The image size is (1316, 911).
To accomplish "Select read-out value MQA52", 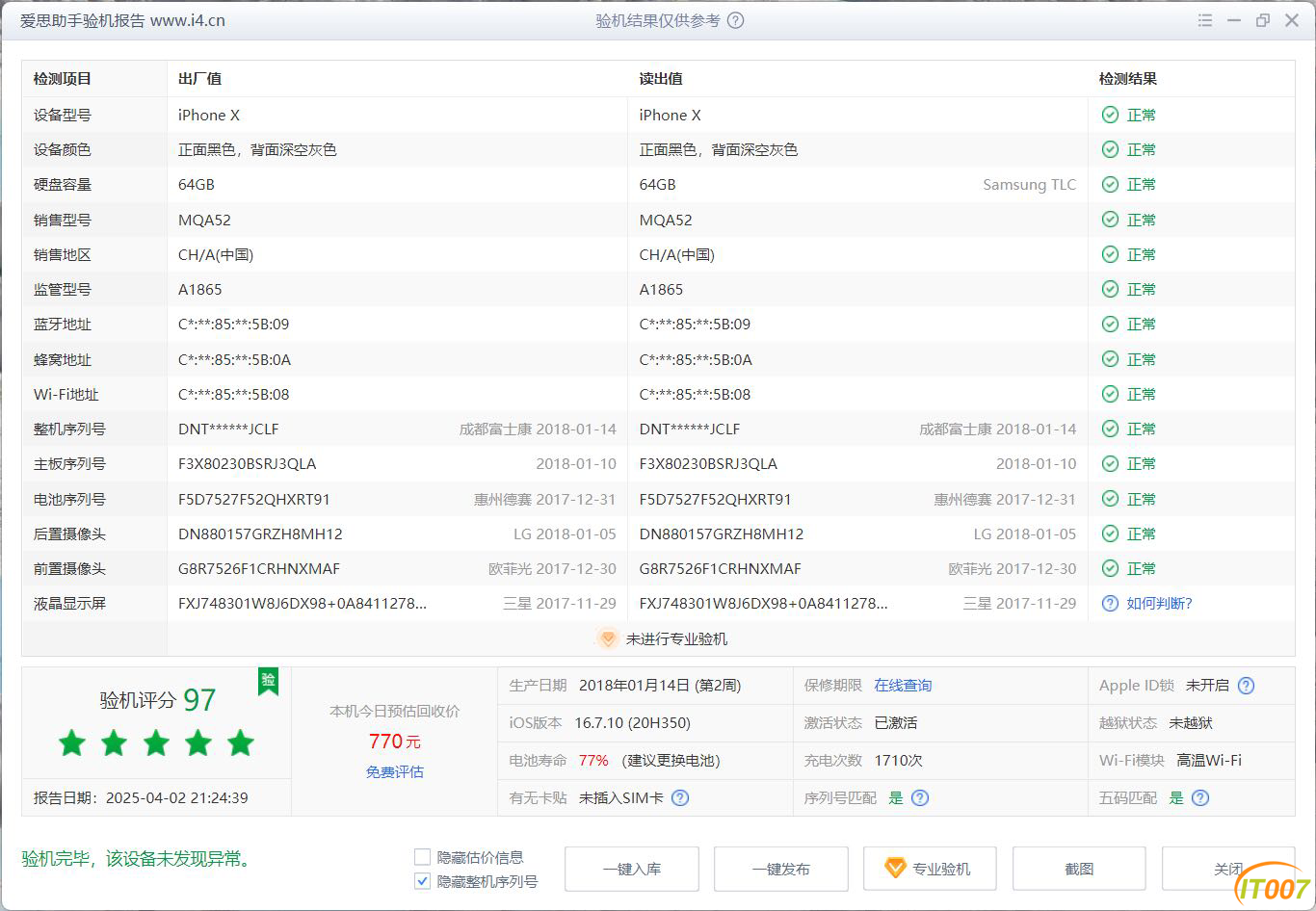I will click(x=666, y=221).
